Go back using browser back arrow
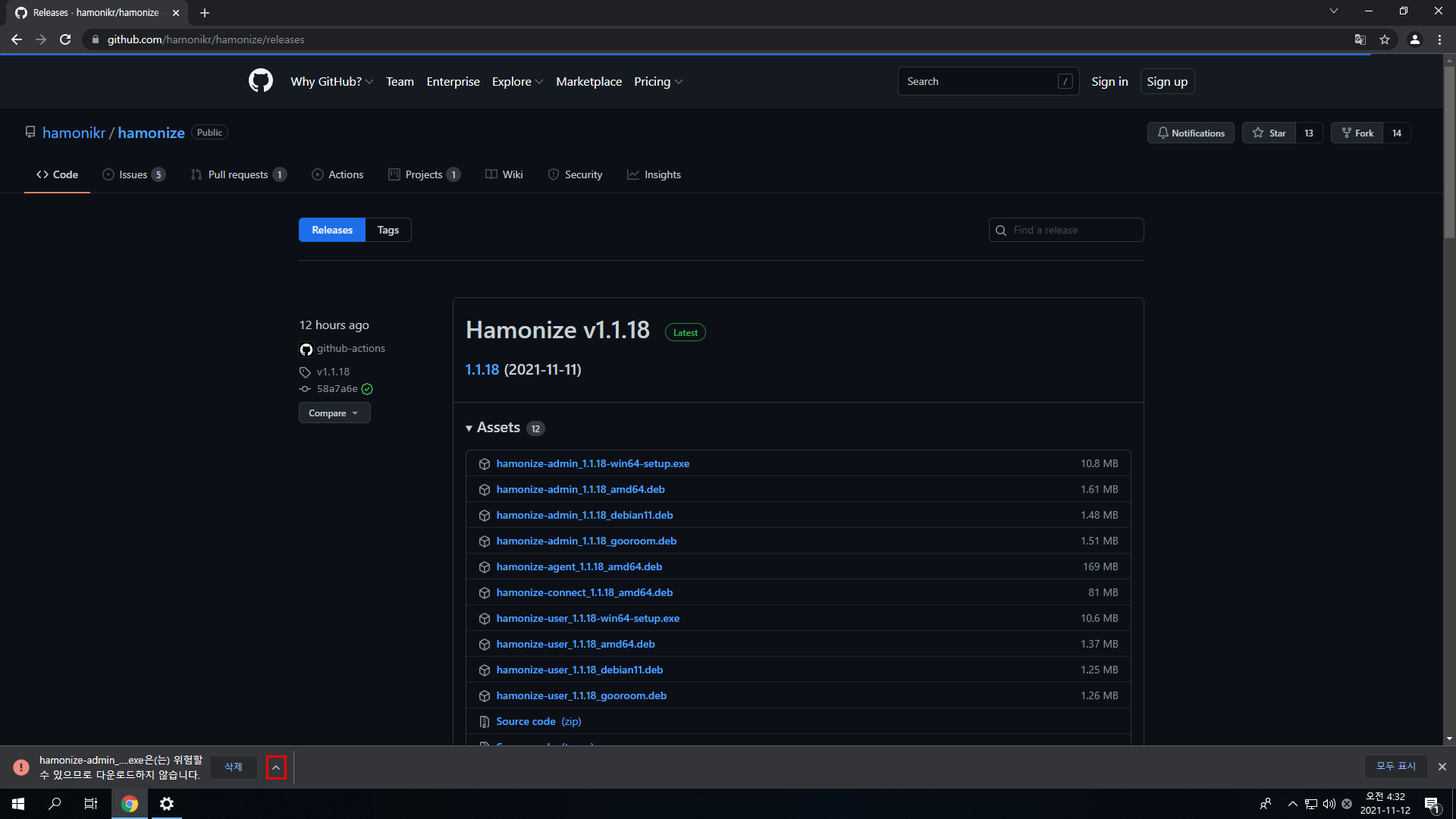 tap(17, 39)
